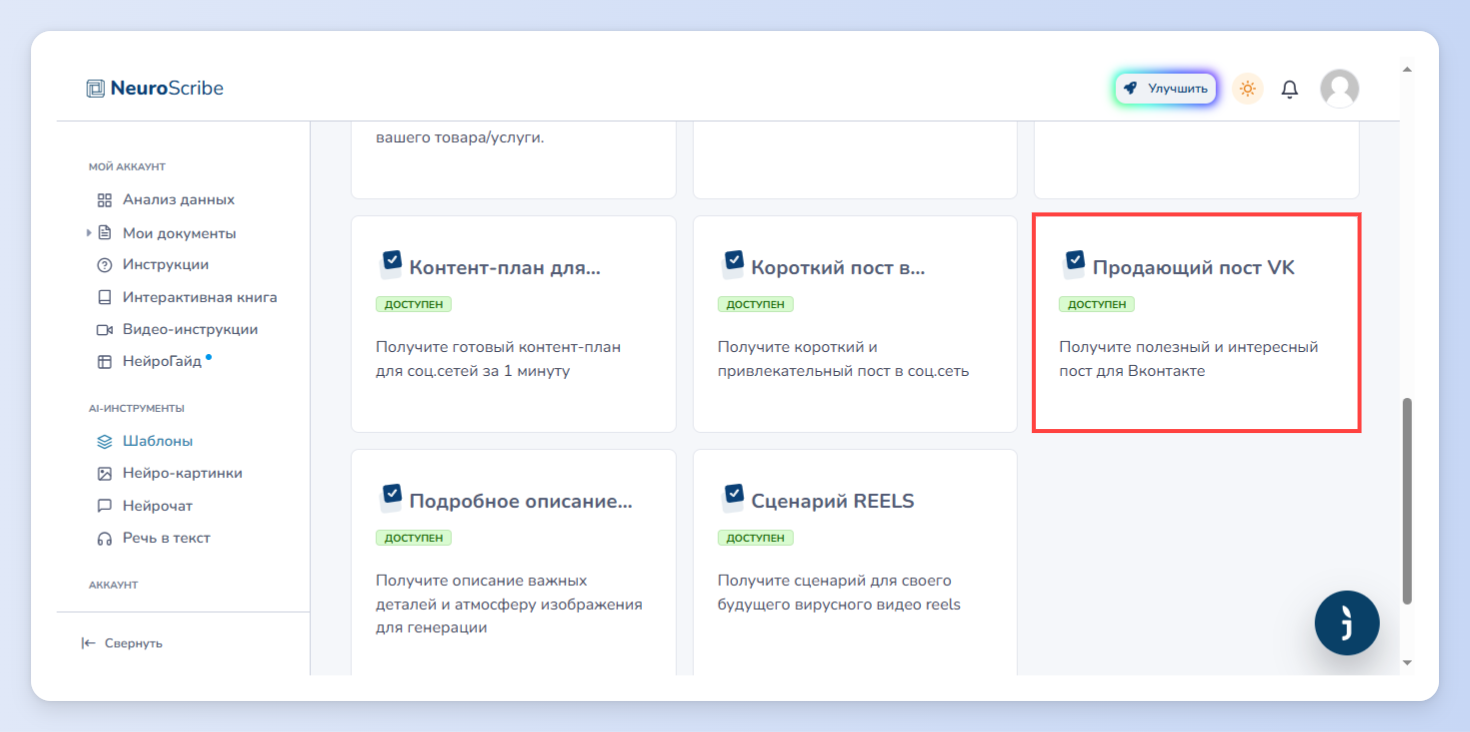Click the Речь в текст headphones icon
1470x732 pixels.
tap(104, 538)
